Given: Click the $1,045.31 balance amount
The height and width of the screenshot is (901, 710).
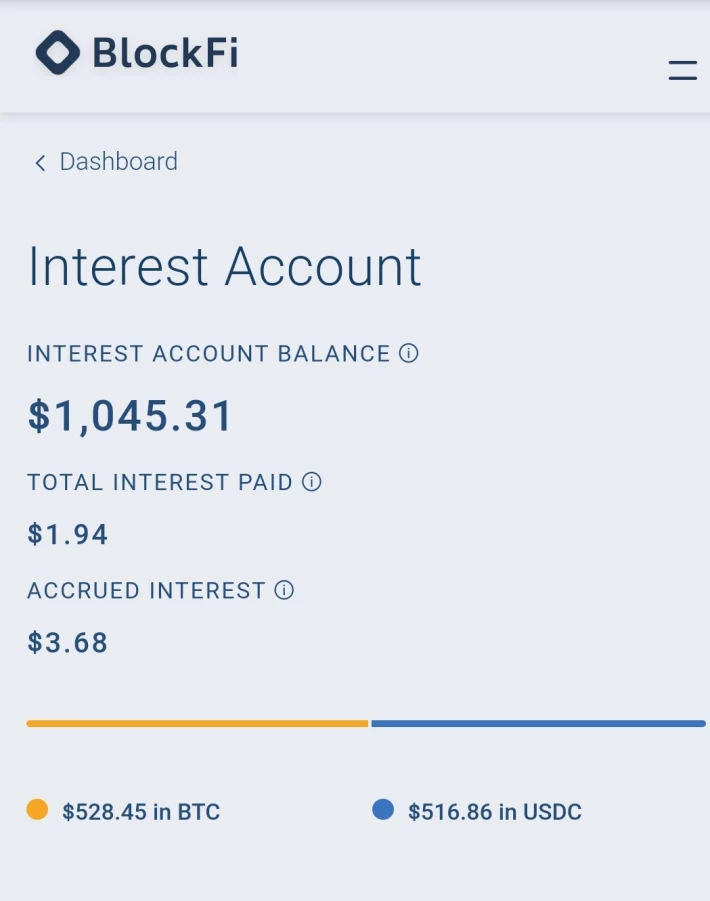Looking at the screenshot, I should pyautogui.click(x=130, y=416).
